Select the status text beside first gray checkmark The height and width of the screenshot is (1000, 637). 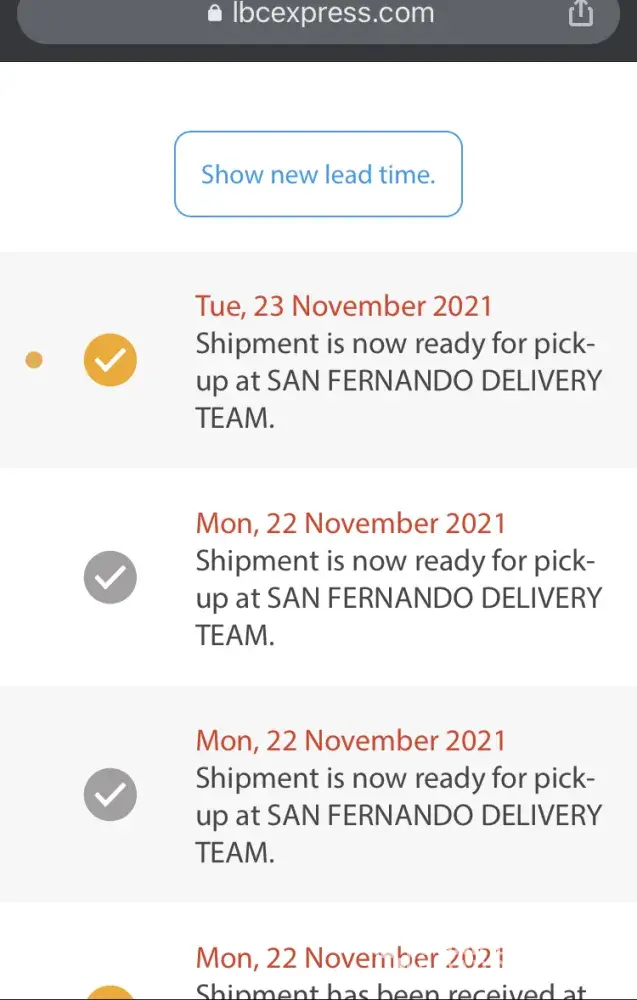[x=398, y=598]
